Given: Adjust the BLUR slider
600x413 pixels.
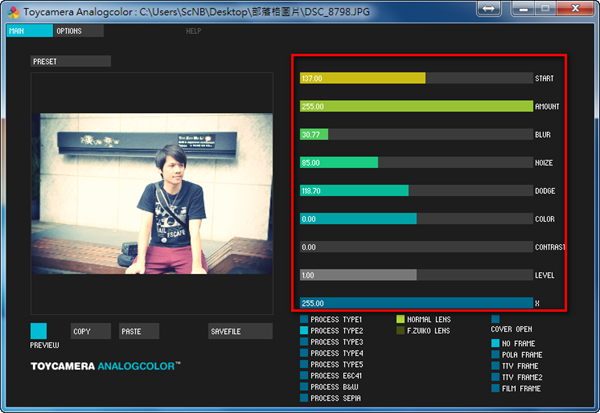Looking at the screenshot, I should pos(416,134).
